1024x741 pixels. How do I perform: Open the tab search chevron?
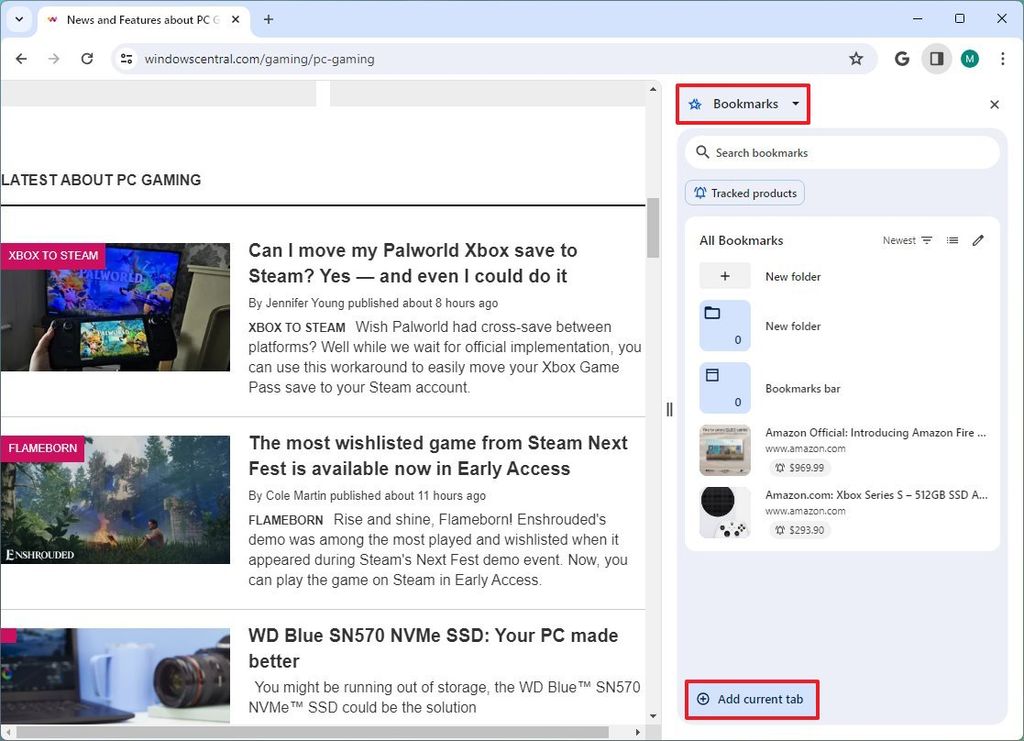[x=18, y=19]
